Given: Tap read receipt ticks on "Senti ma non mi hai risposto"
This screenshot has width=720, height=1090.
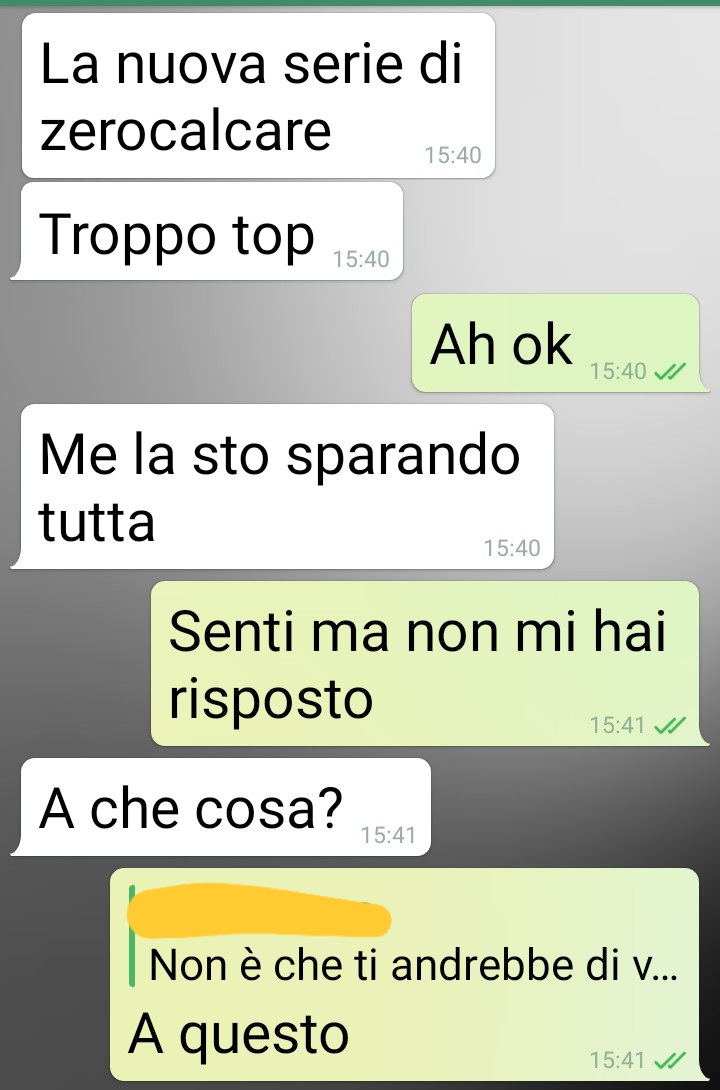Looking at the screenshot, I should pos(671,725).
